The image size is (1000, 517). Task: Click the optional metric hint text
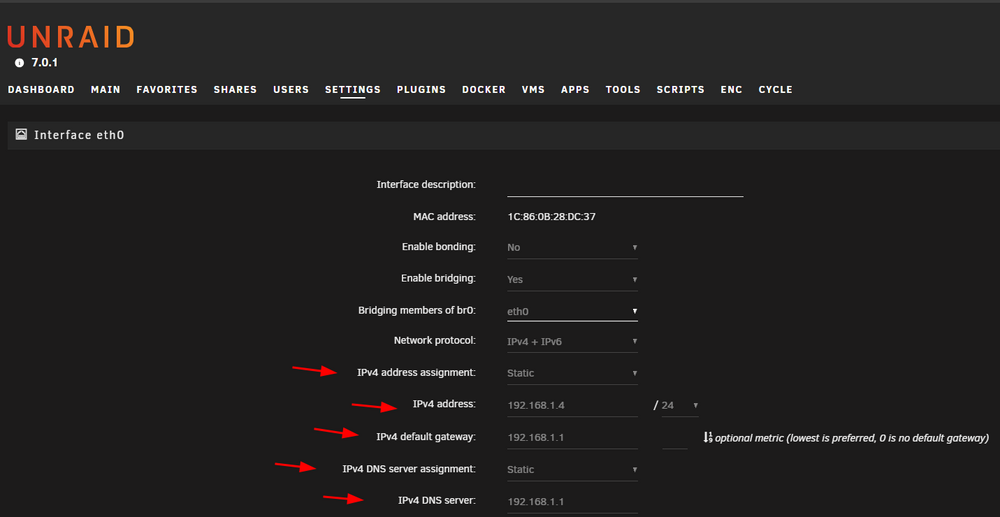coord(852,439)
